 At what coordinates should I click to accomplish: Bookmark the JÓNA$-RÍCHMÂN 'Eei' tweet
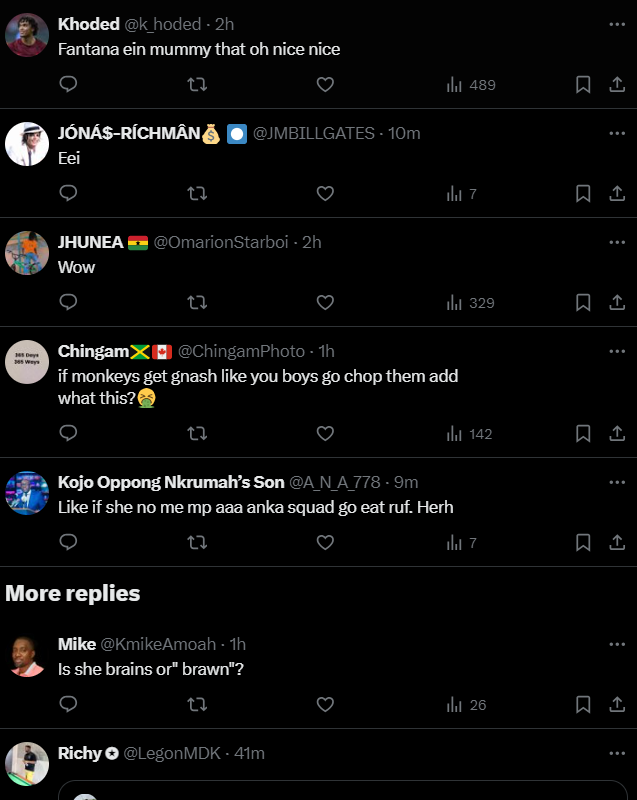583,193
